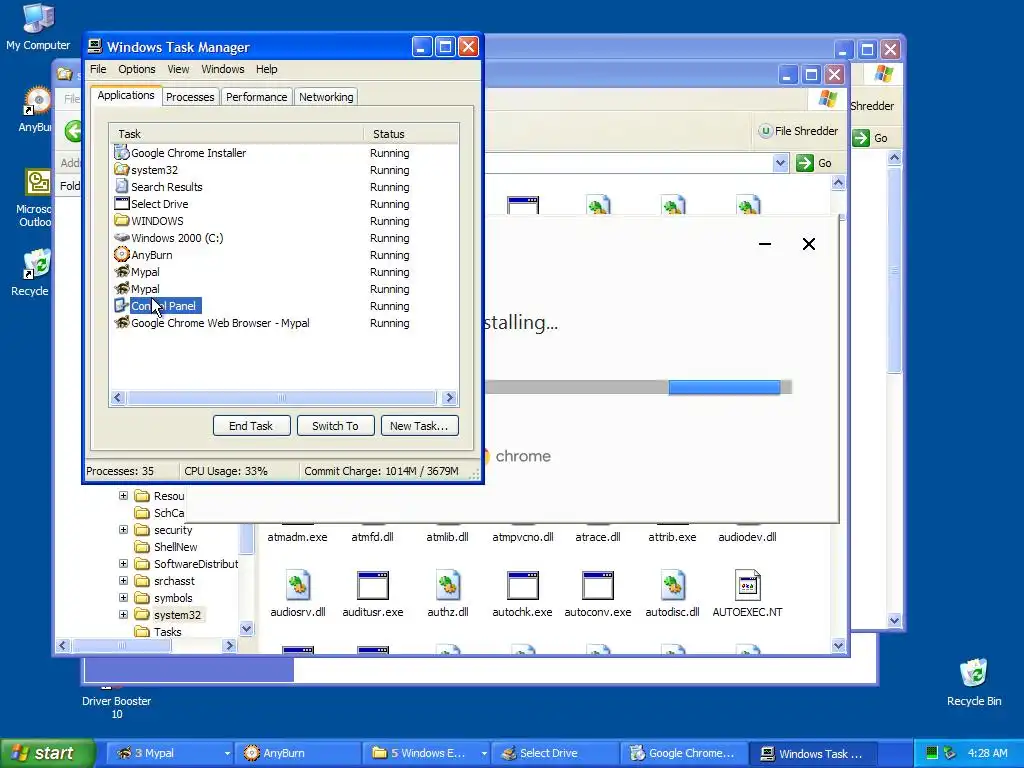
Task: Select the auditusr.exe file icon
Action: (373, 585)
